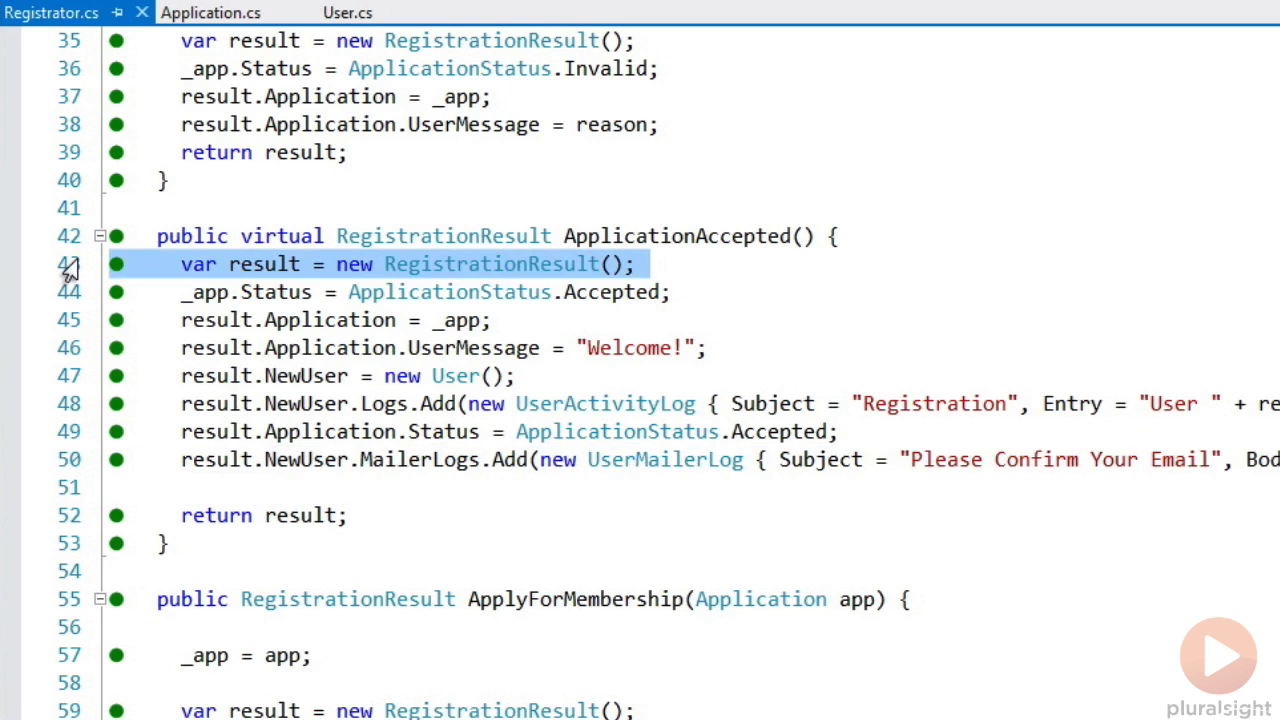Click the green coverage dot on line 35

click(x=117, y=41)
